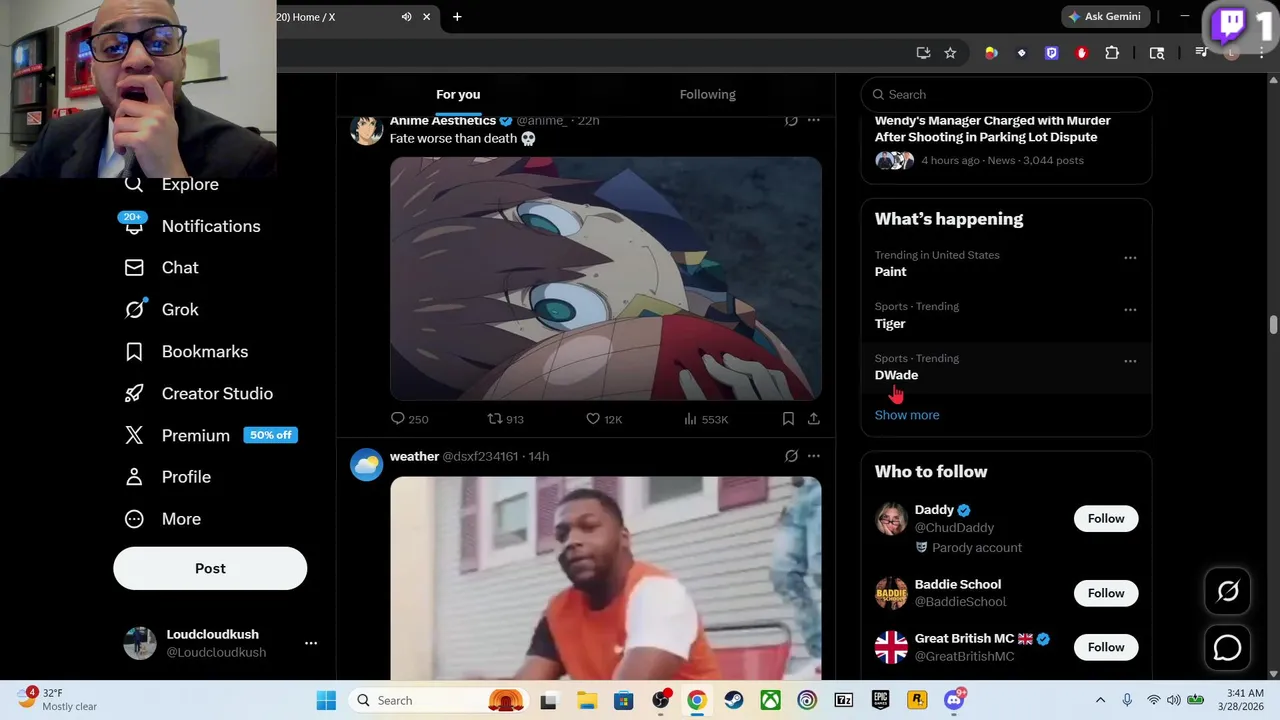Viewport: 1280px width, 720px height.
Task: Open Discord from the taskbar
Action: click(954, 700)
